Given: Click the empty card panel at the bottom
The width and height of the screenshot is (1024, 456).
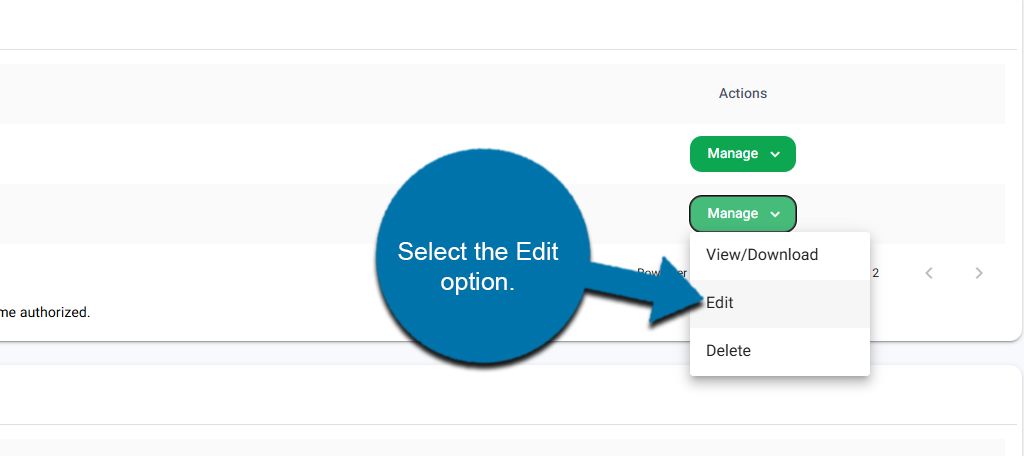Looking at the screenshot, I should (x=500, y=400).
